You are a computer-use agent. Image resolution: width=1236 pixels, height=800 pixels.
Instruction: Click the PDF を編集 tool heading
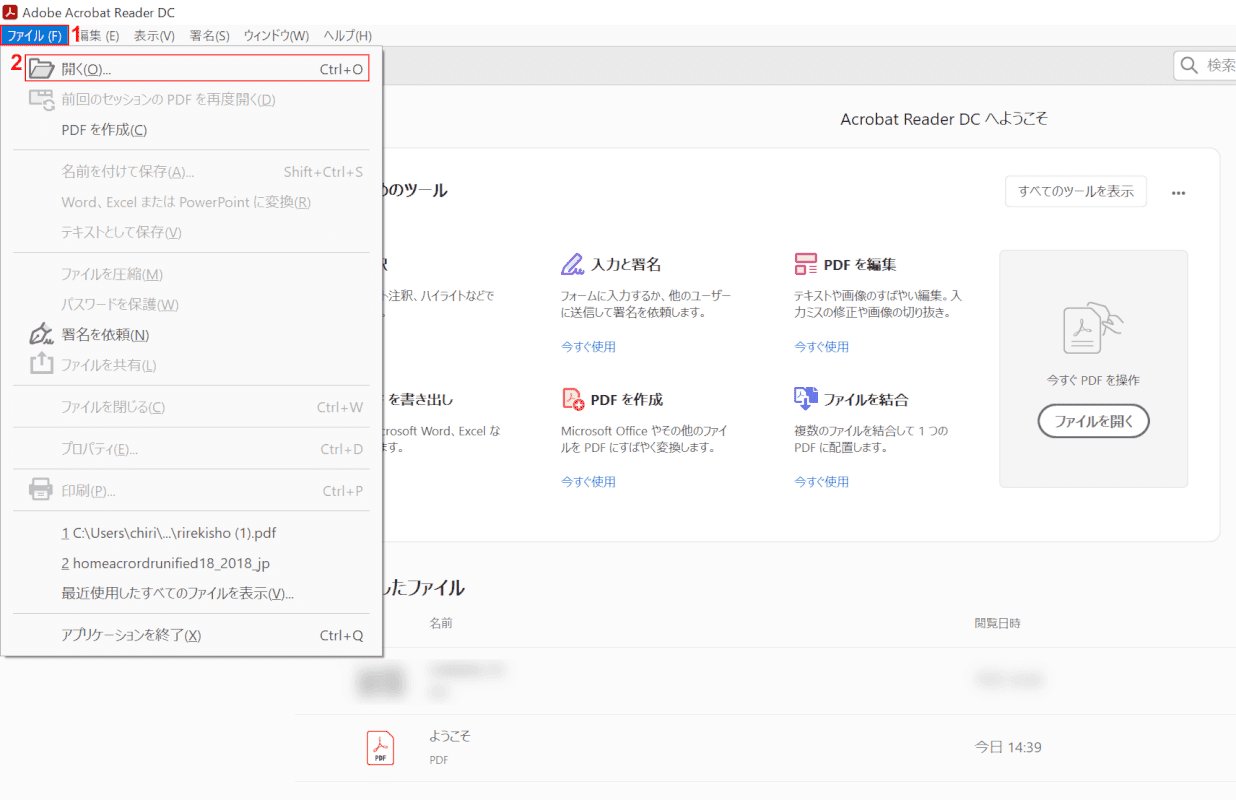pos(860,265)
